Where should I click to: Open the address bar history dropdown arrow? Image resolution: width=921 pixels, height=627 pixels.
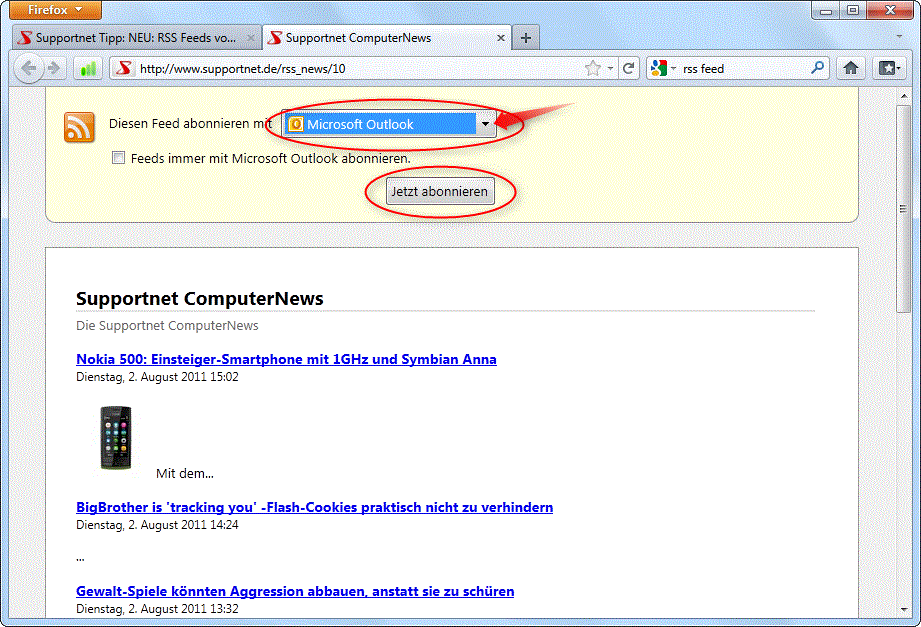(610, 69)
